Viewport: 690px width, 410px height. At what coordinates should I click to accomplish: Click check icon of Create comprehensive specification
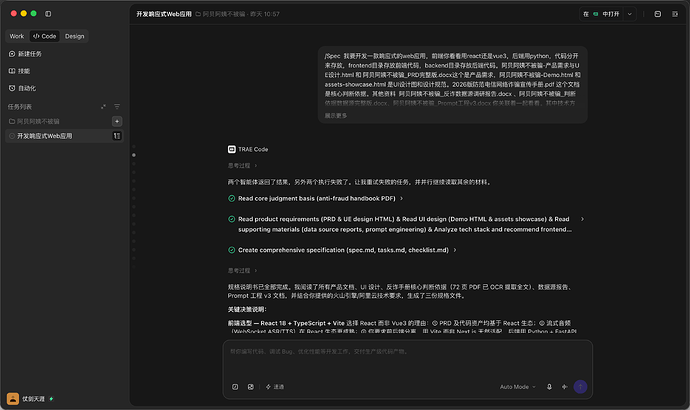(x=231, y=250)
